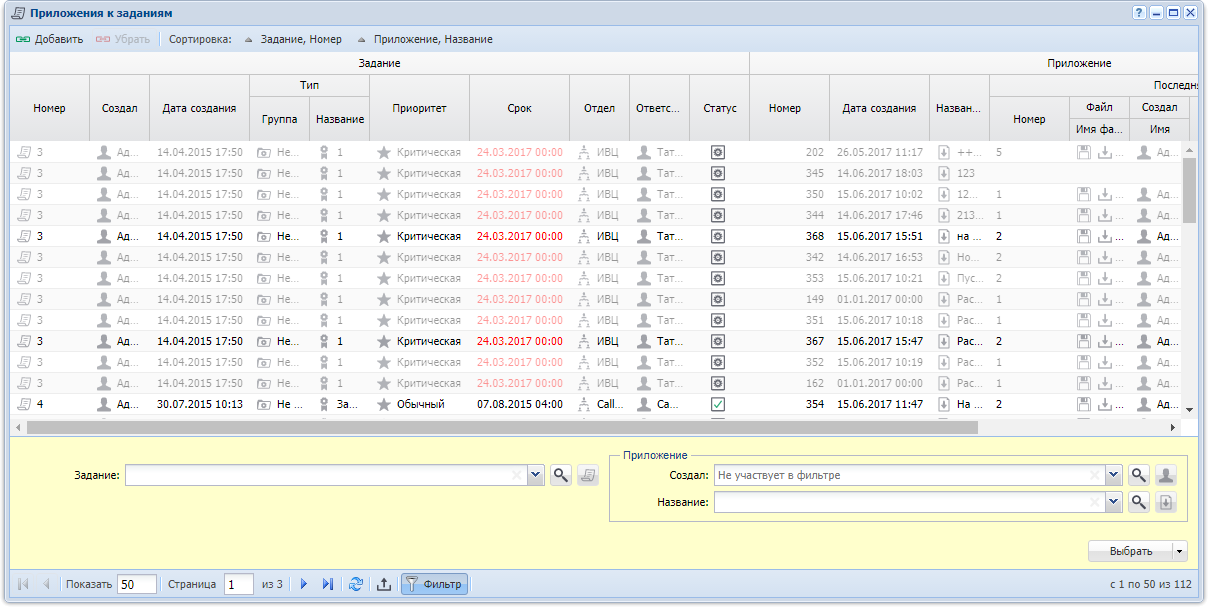
Task: Click the search magnifier next to Название
Action: point(1139,502)
